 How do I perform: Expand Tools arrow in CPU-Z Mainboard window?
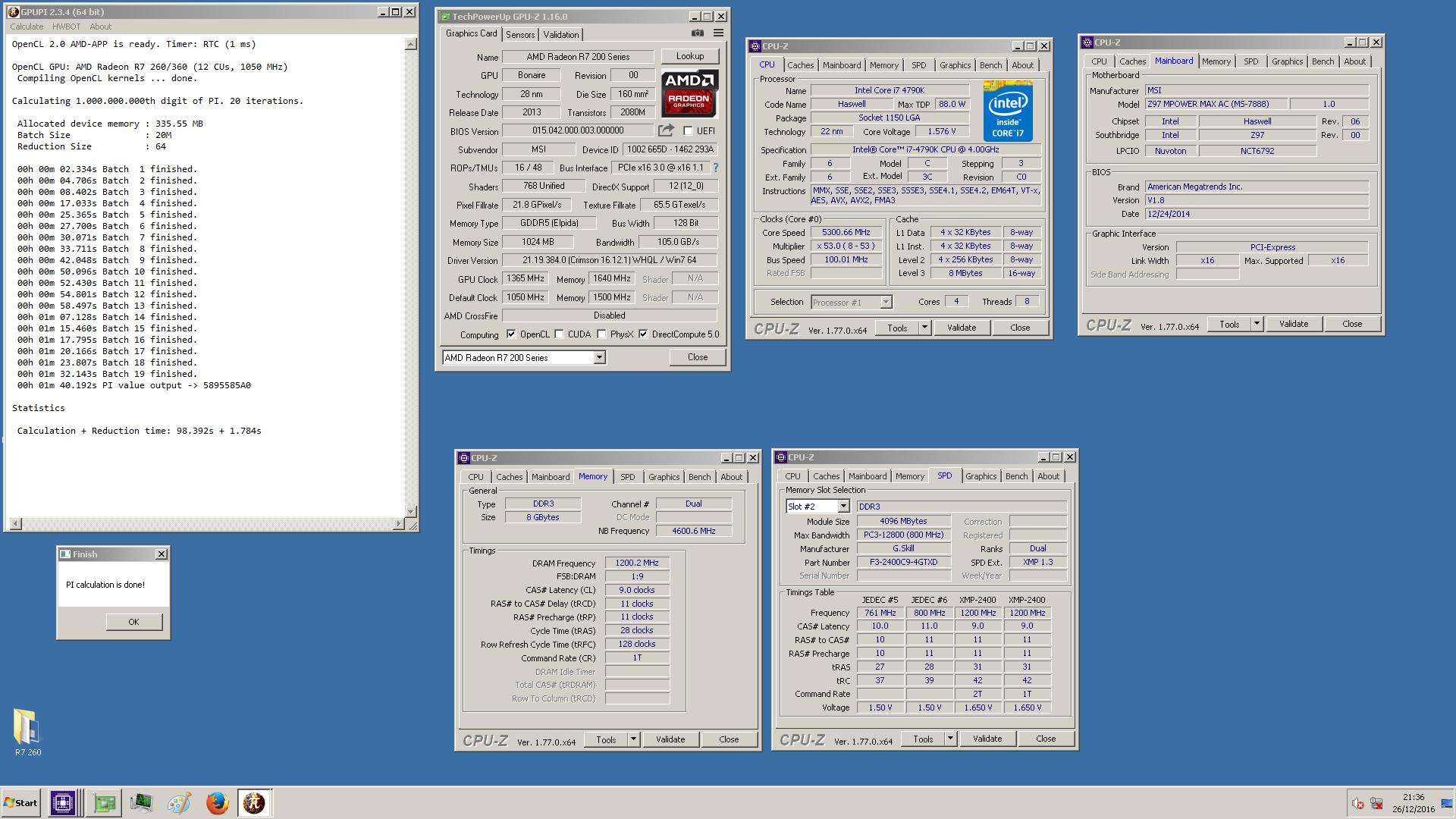pos(1257,324)
